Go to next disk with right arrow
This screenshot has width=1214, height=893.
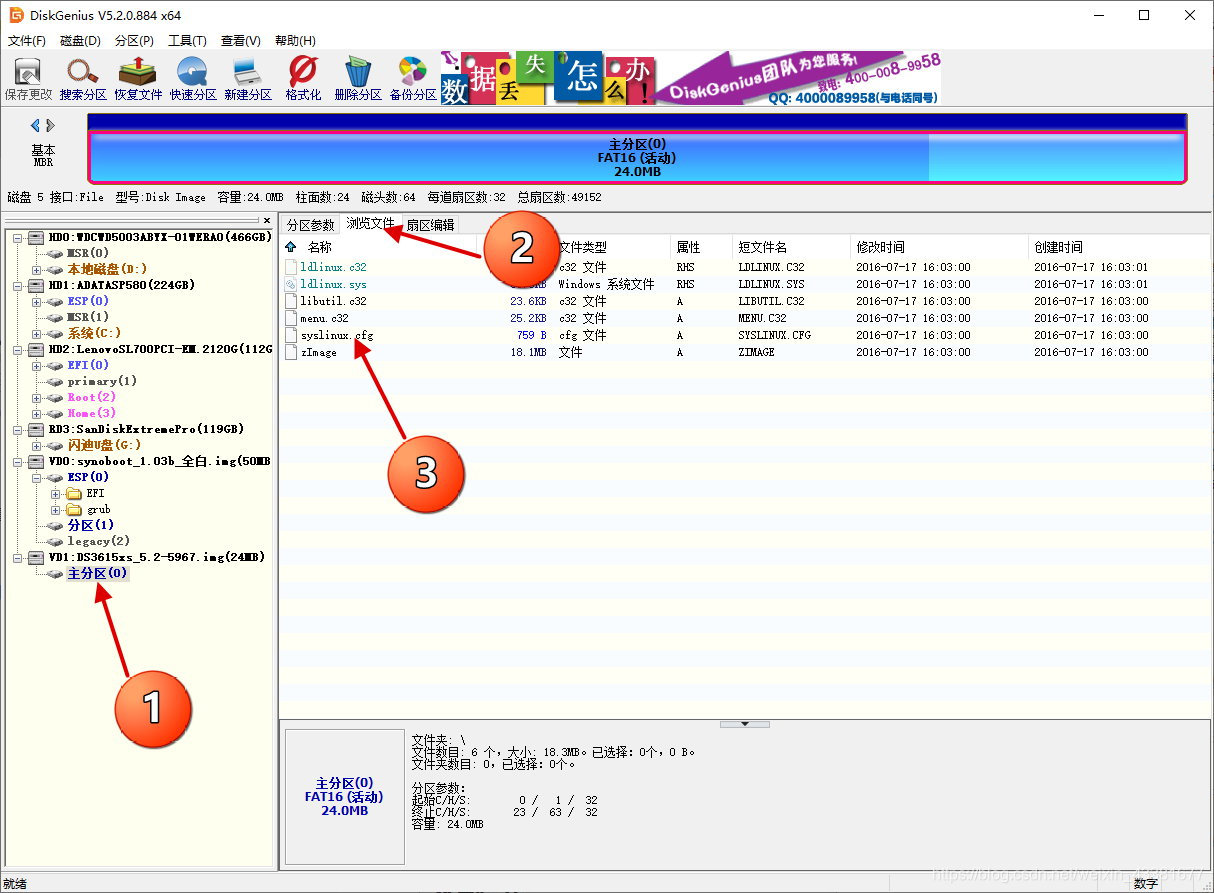[51, 125]
